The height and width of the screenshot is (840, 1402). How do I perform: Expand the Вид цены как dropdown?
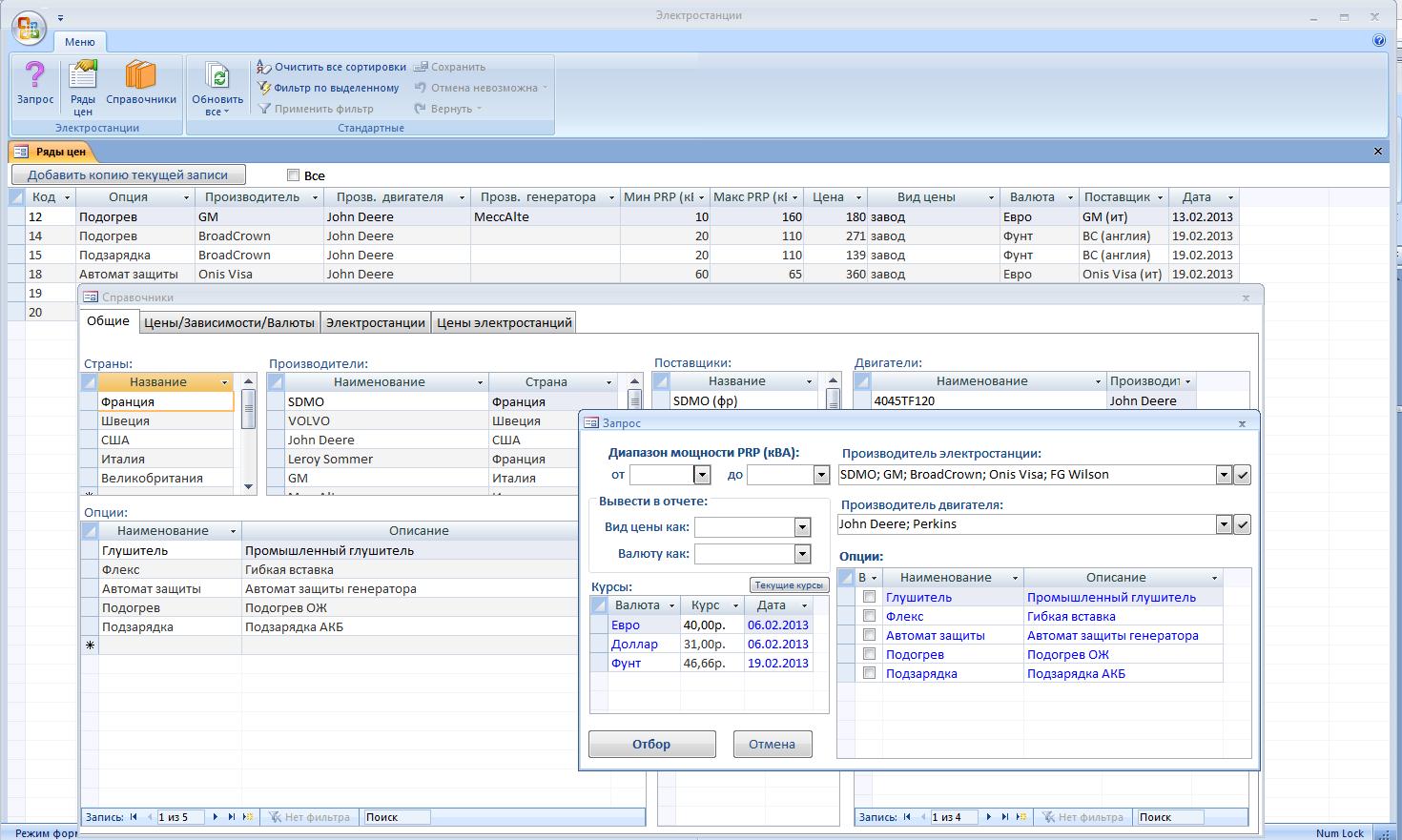click(x=802, y=527)
